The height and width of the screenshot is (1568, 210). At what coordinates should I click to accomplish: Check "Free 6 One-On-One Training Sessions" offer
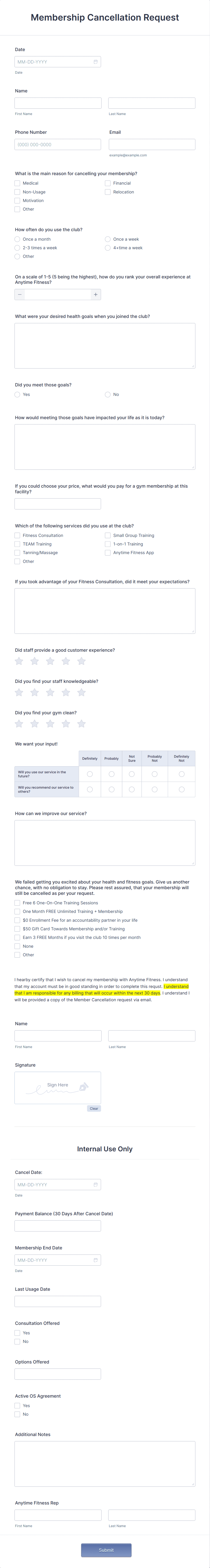pyautogui.click(x=17, y=903)
